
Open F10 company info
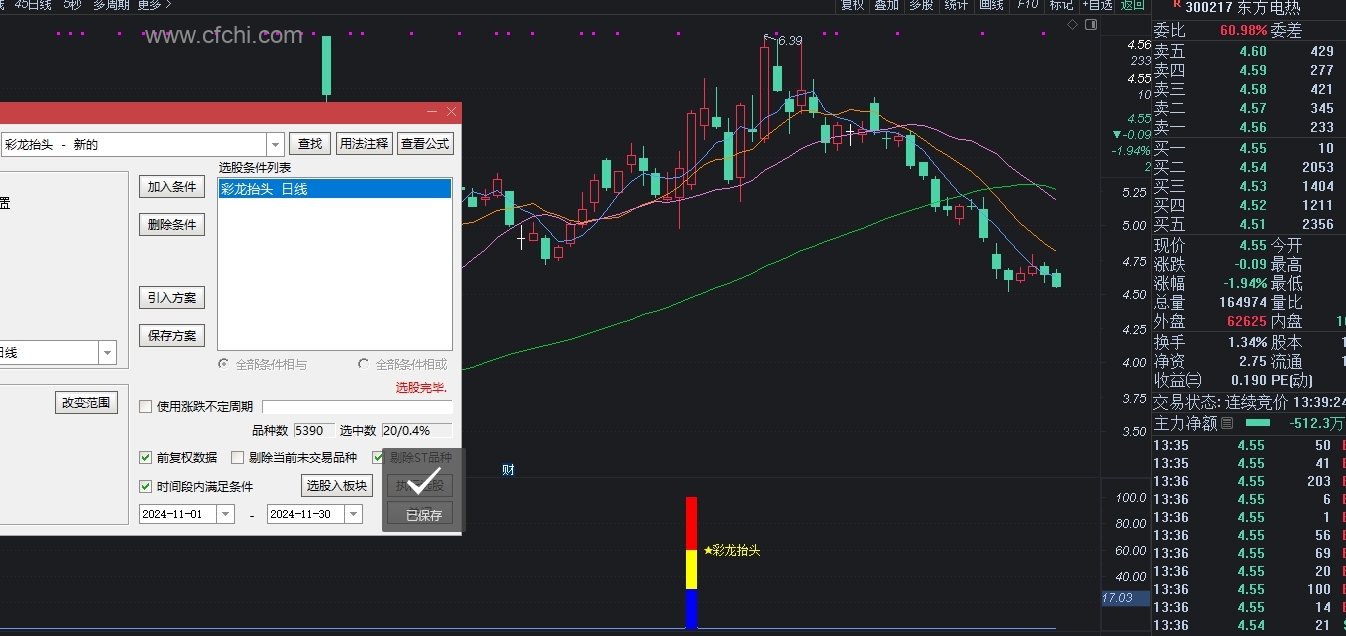pyautogui.click(x=1027, y=5)
